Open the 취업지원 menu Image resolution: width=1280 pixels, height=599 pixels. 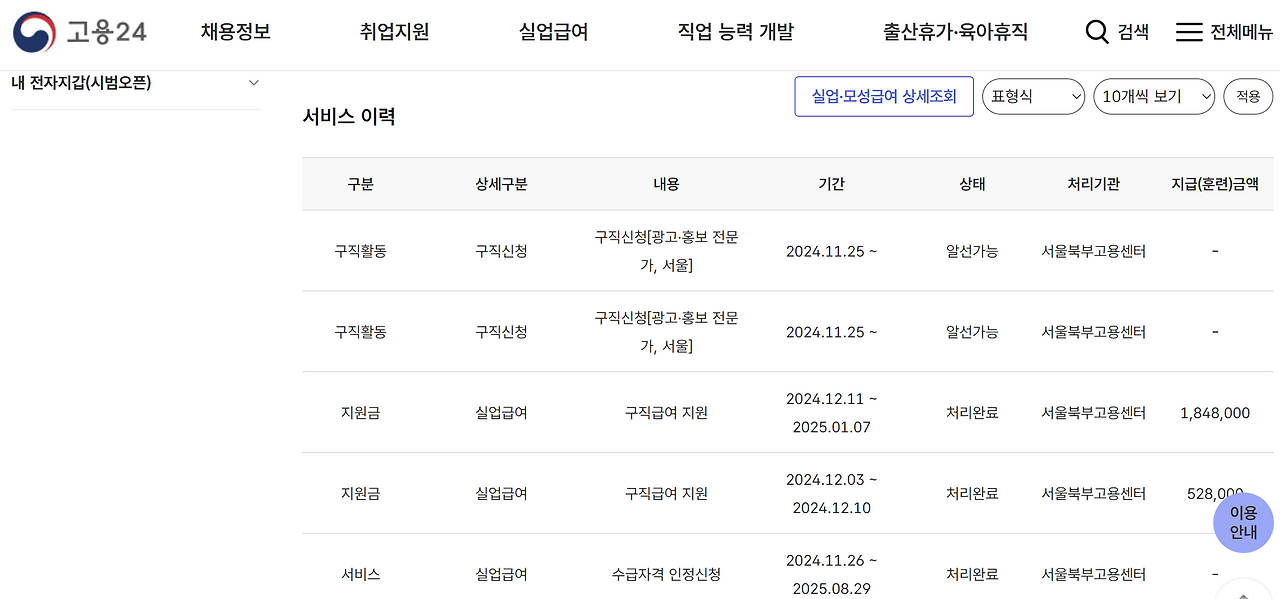pos(395,31)
